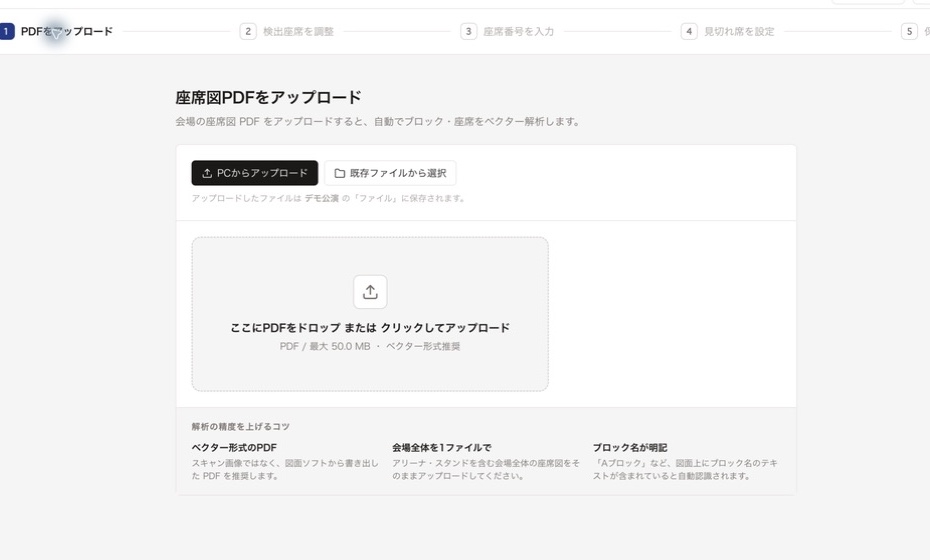Click the tip text アリーナ・スタンドを含む
This screenshot has height=560, width=930.
pyautogui.click(x=486, y=469)
